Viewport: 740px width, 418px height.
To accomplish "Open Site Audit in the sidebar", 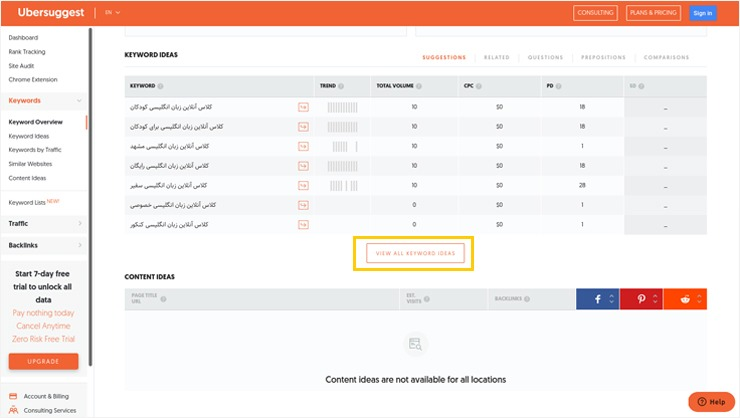I will [21, 66].
